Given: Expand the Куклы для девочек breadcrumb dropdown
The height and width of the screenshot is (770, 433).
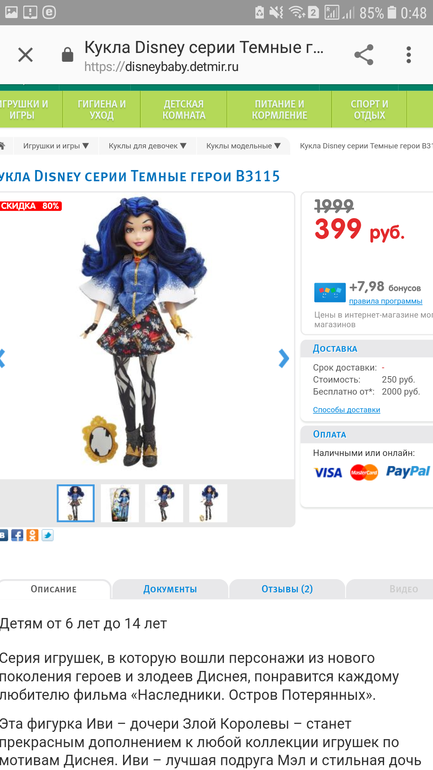Looking at the screenshot, I should 183,146.
